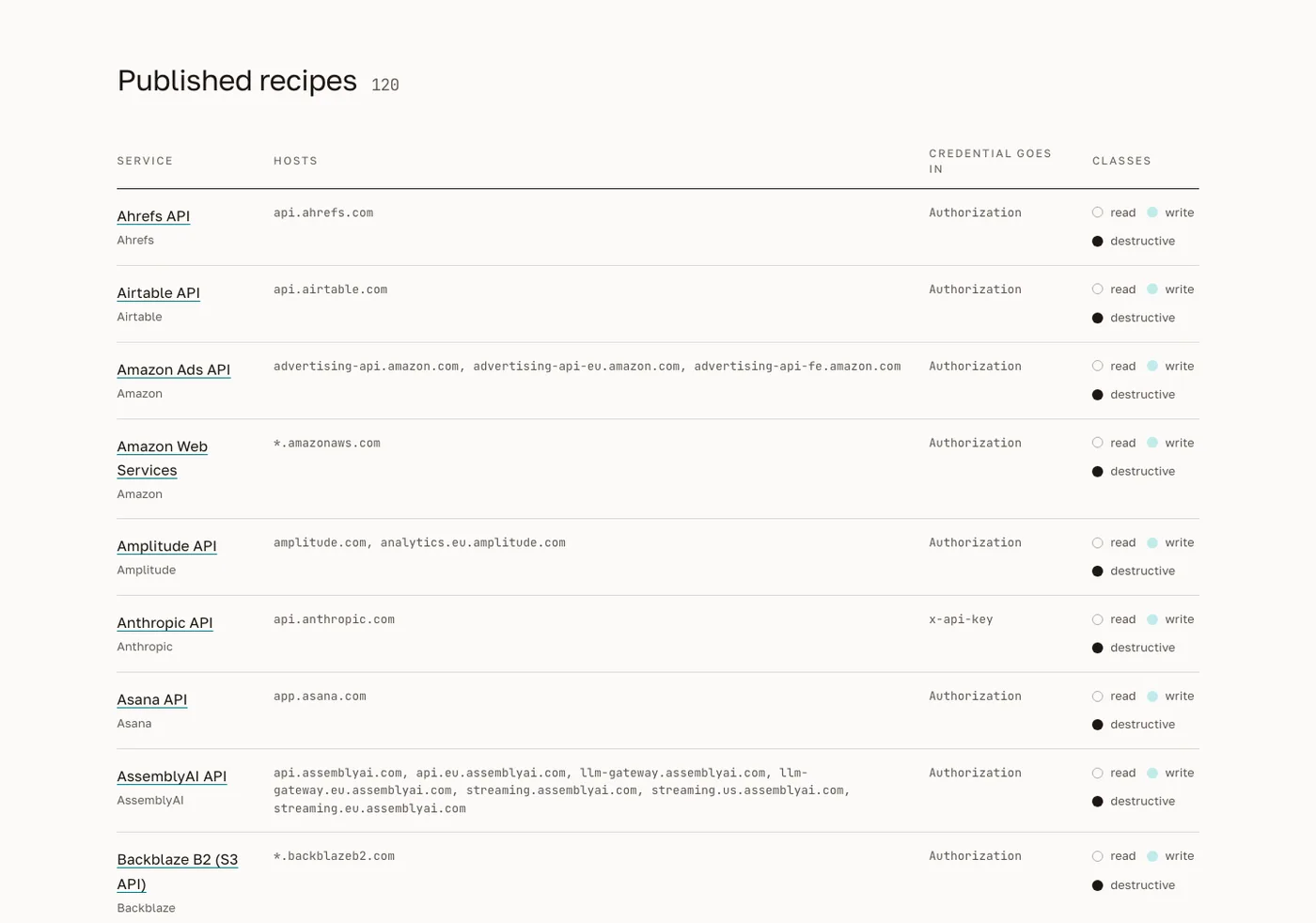Click the HOSTS column header
Screen dimensions: 1316x923
pyautogui.click(x=295, y=161)
